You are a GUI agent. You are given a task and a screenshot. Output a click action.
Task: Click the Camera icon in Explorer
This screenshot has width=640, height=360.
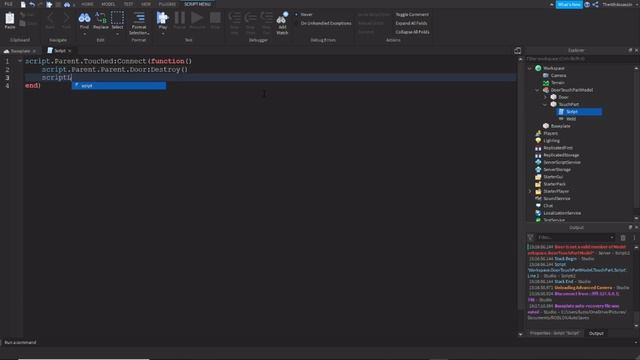click(x=546, y=76)
